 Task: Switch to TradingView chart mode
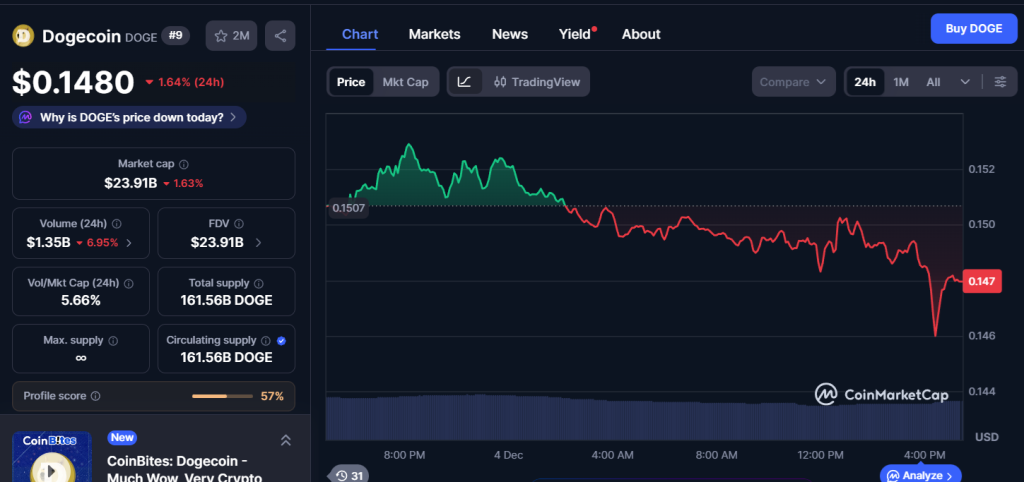click(x=537, y=82)
